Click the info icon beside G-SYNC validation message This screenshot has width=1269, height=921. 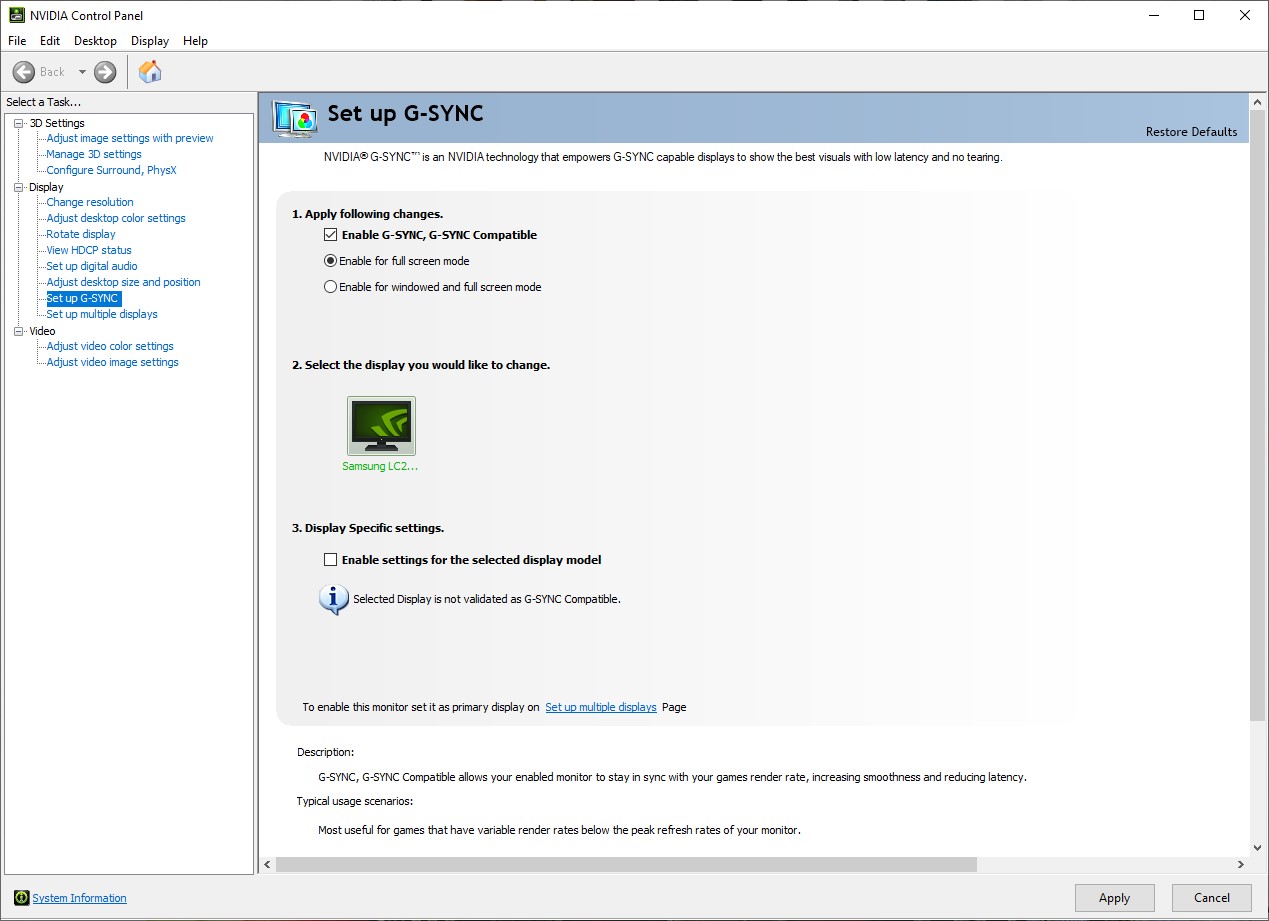click(x=333, y=599)
